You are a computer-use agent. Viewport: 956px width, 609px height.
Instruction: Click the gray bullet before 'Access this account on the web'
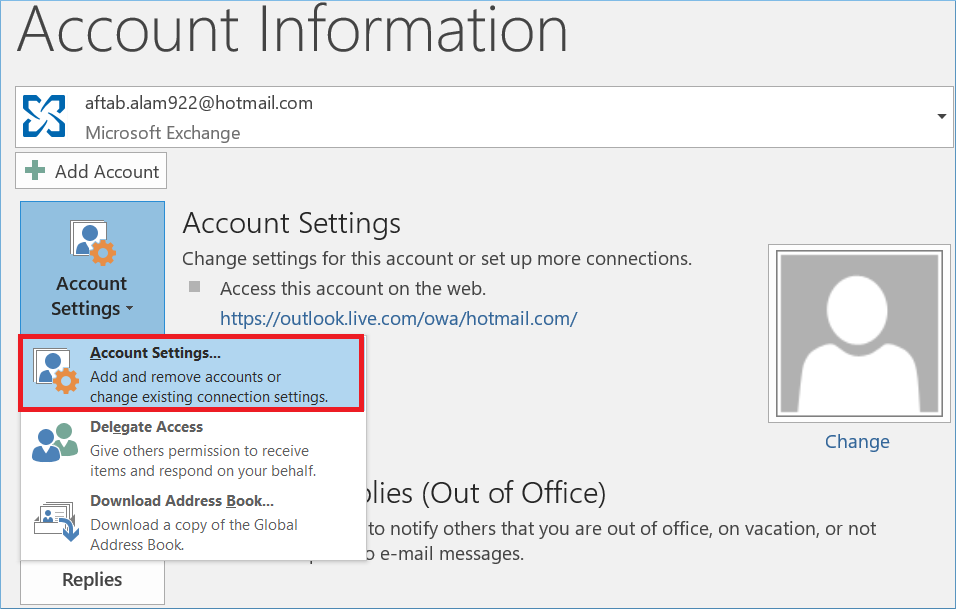tap(194, 287)
